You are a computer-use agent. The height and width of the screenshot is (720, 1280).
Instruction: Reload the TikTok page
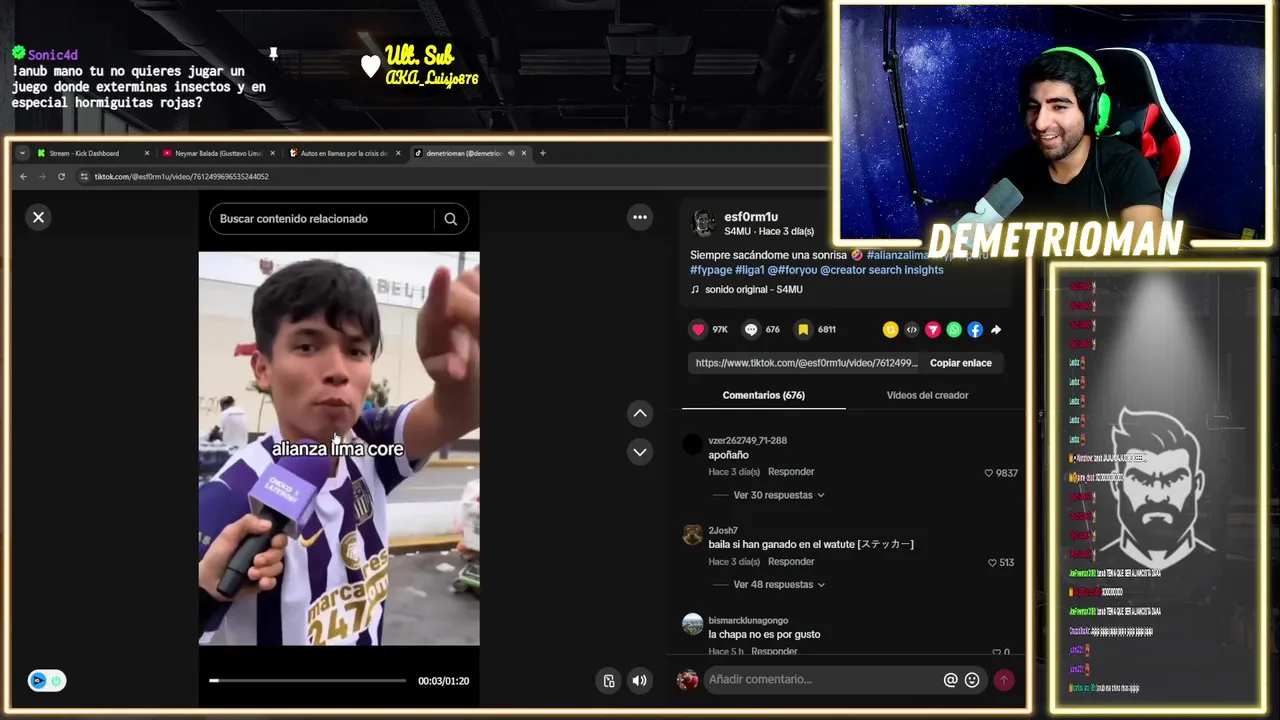(61, 176)
